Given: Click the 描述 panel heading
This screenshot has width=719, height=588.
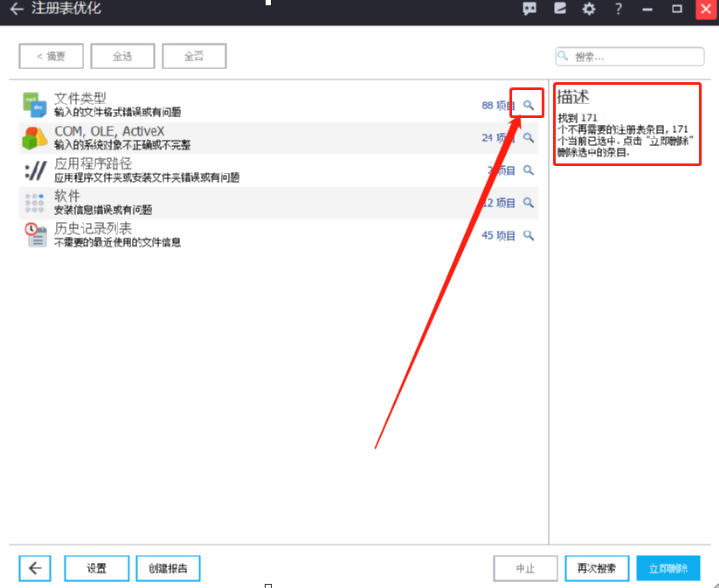Looking at the screenshot, I should (x=573, y=97).
